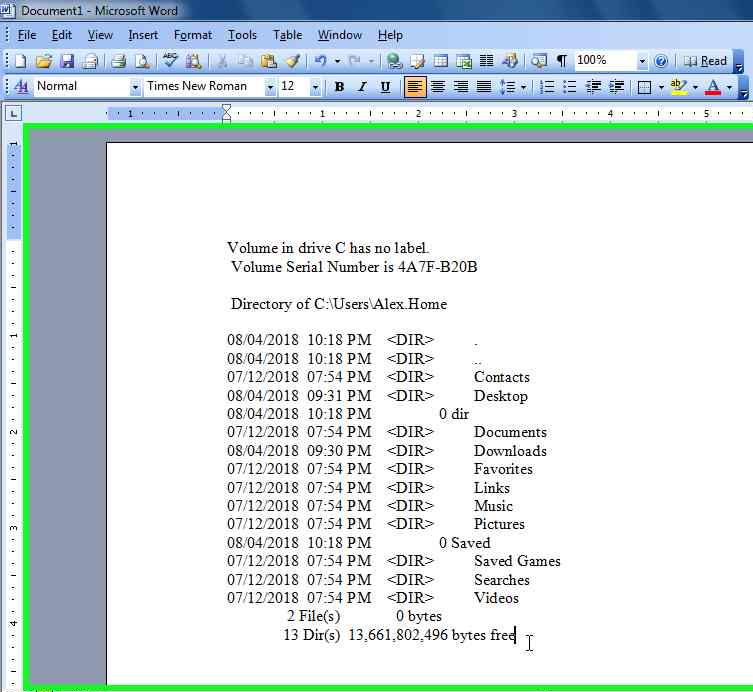Open the Redo history dropdown arrow
The image size is (753, 692).
(371, 61)
